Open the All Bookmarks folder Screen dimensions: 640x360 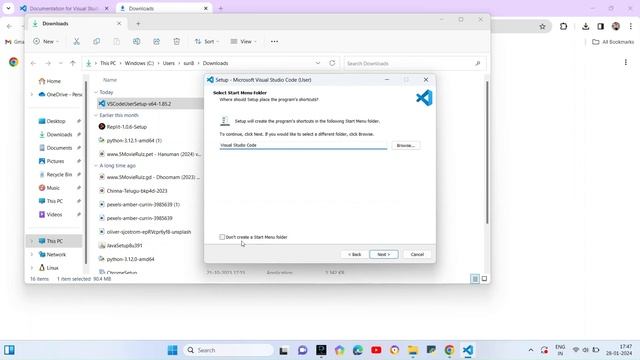613,42
